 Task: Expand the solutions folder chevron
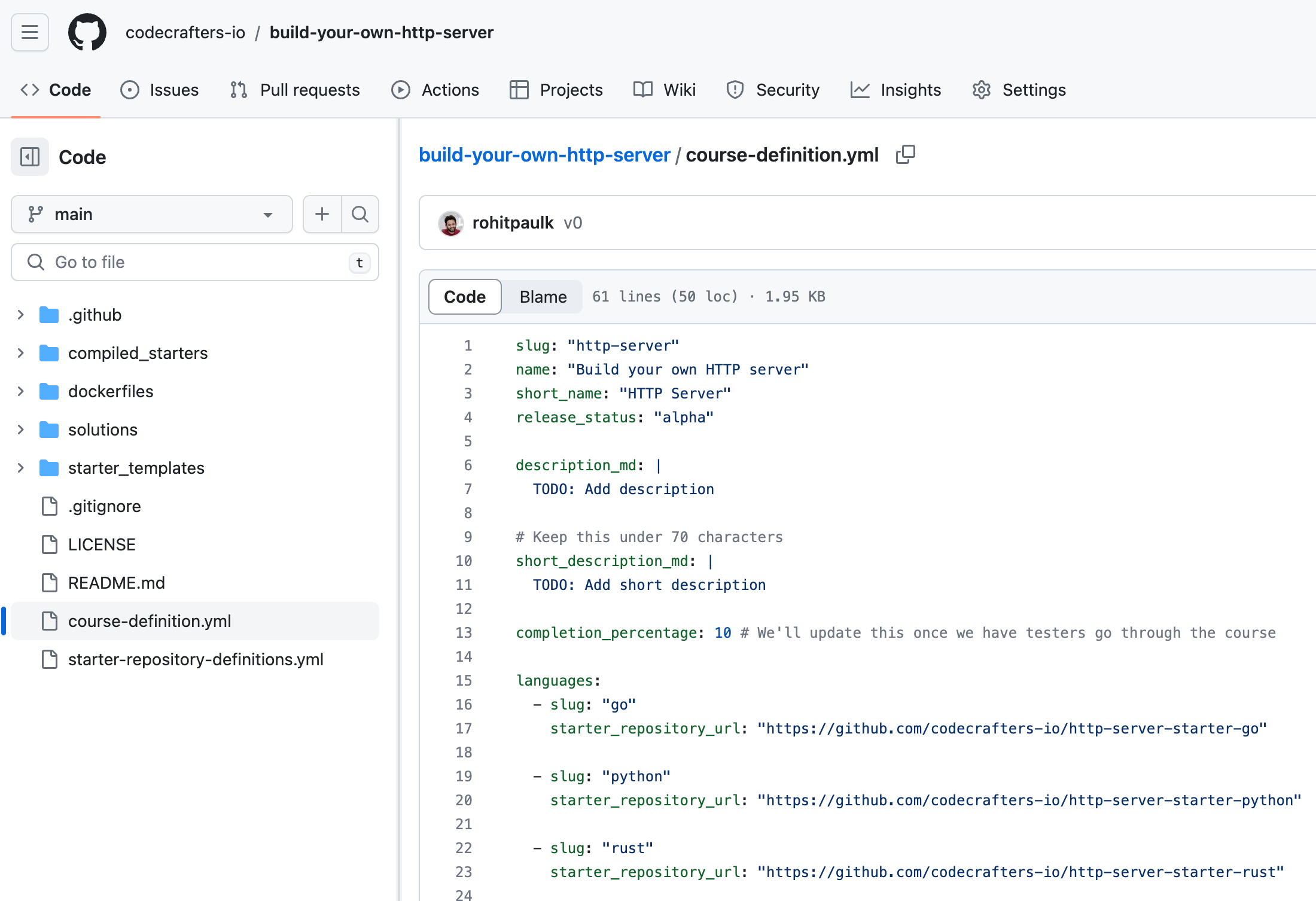point(21,430)
